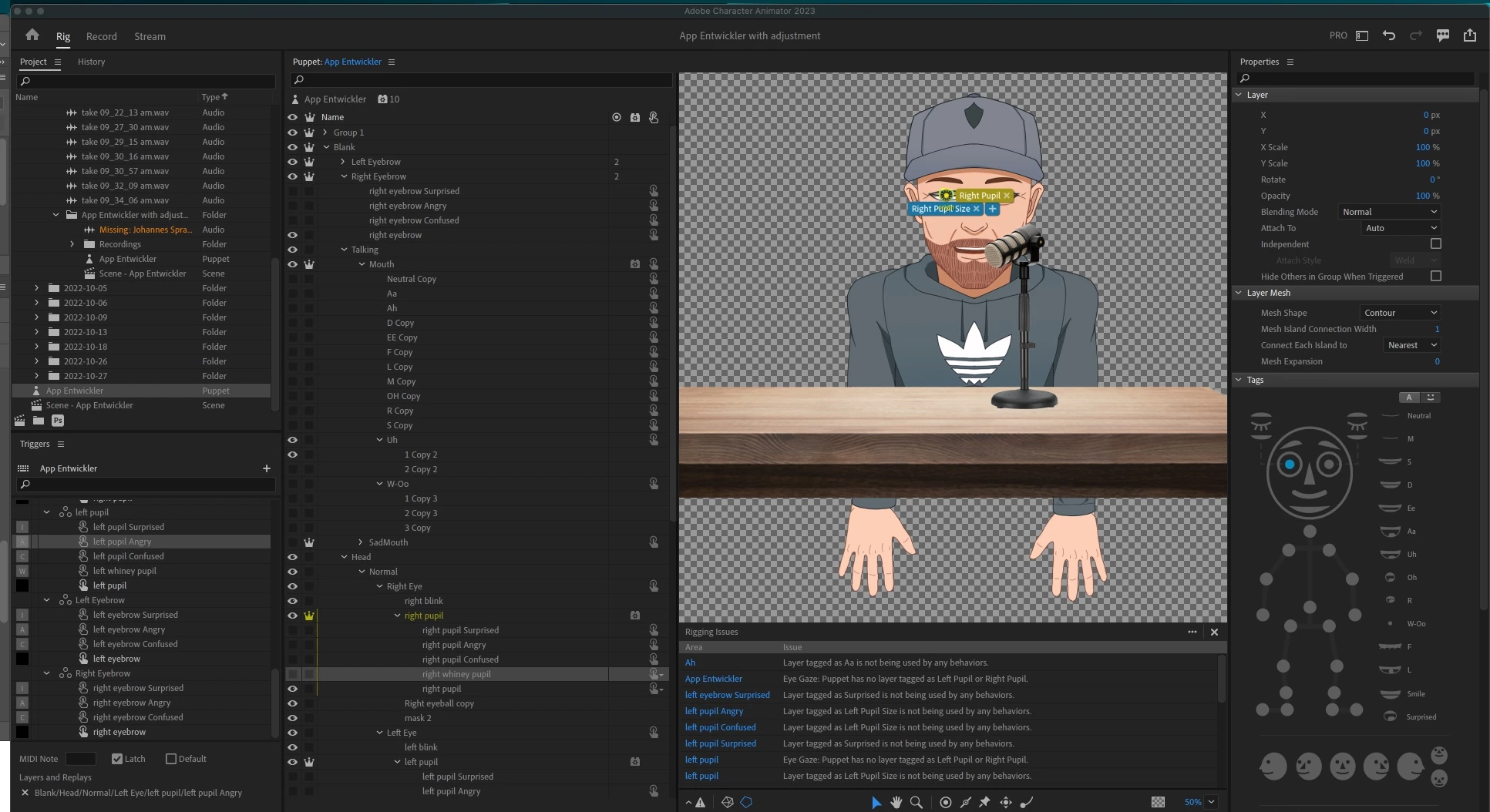Open the Rigging Issues more options menu

click(1192, 632)
